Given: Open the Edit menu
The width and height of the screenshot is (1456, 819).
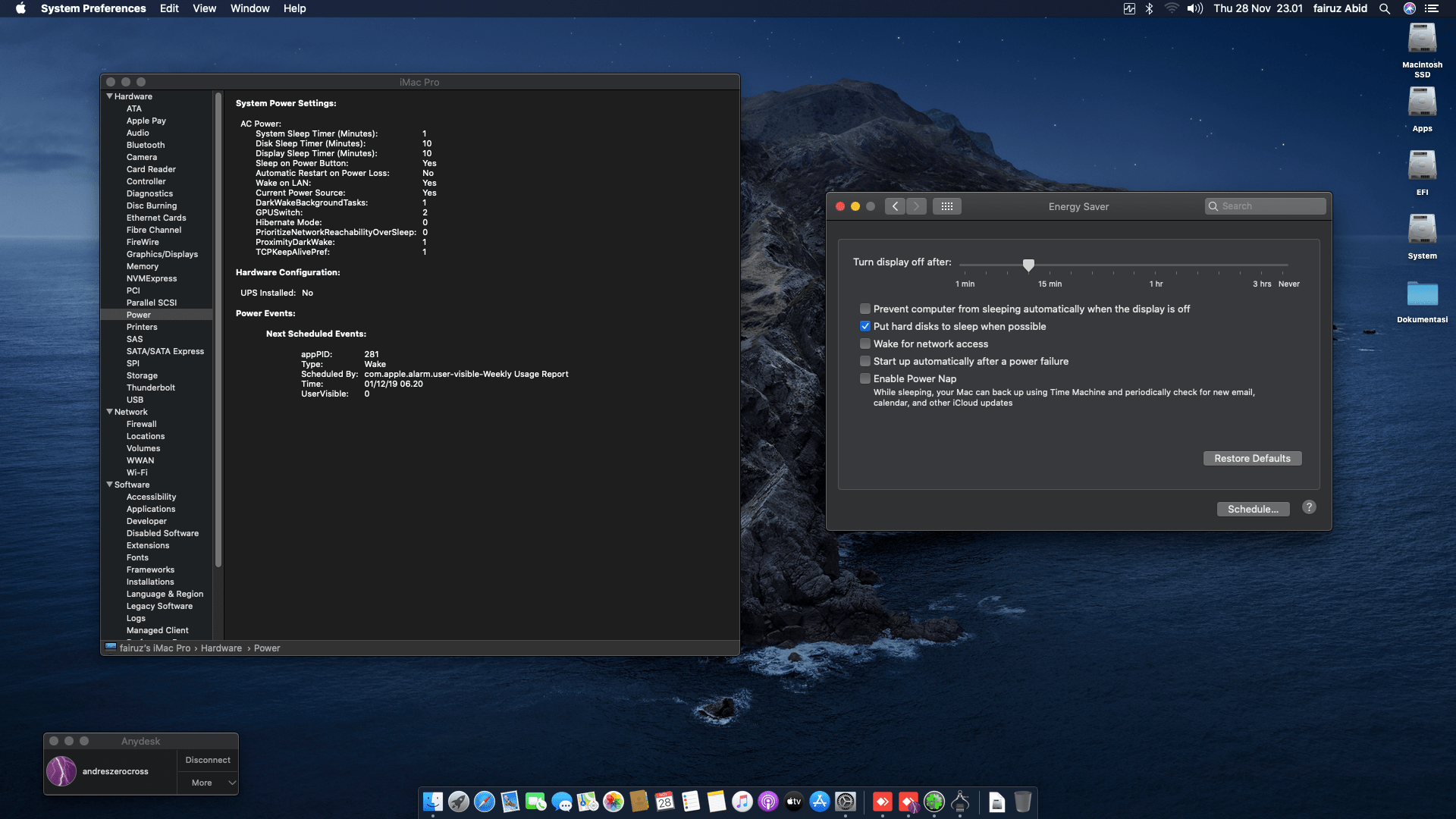Looking at the screenshot, I should click(x=169, y=8).
